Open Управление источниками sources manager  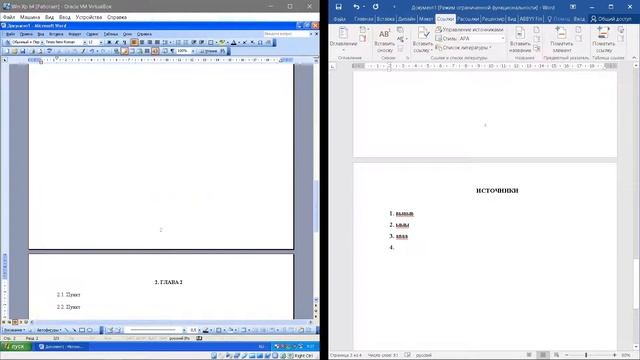coord(469,30)
